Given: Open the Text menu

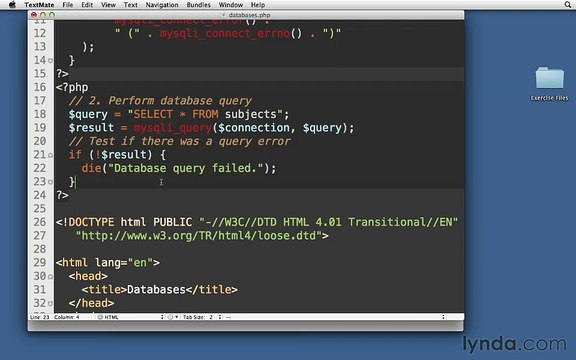Looking at the screenshot, I should tap(130, 5).
